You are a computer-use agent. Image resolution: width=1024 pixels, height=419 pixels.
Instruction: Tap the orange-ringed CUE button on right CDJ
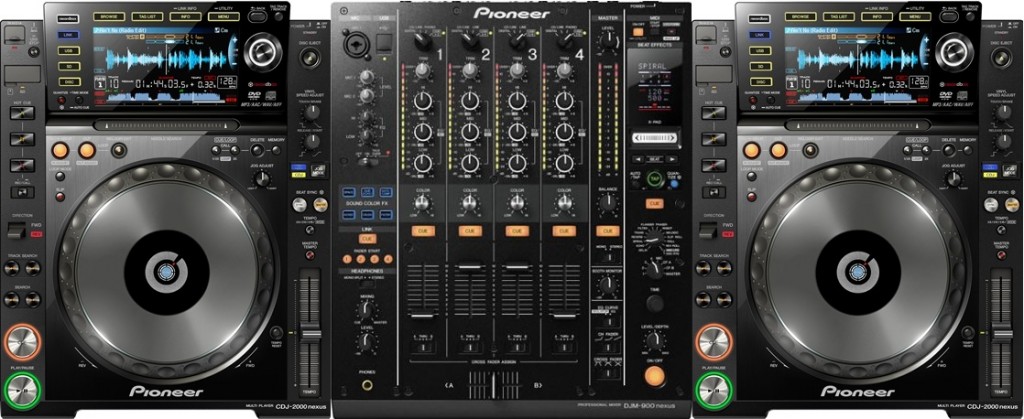point(714,342)
